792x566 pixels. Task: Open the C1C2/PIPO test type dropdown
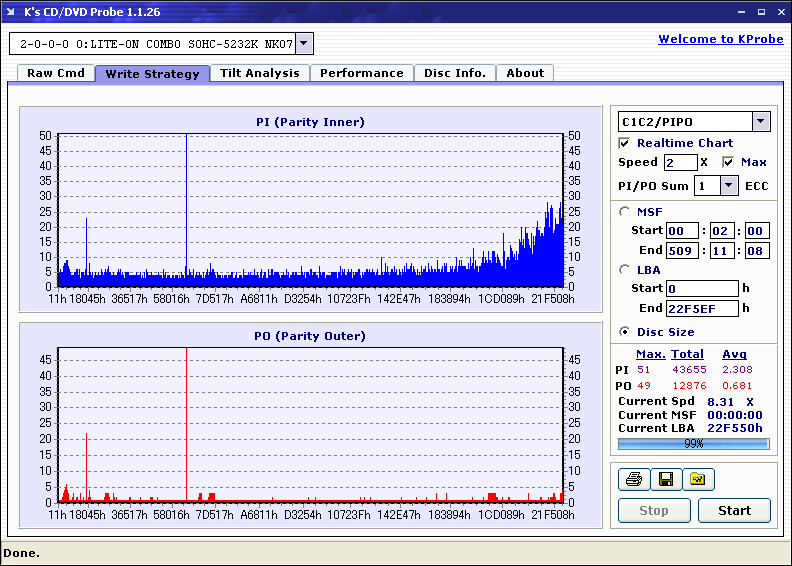[761, 121]
